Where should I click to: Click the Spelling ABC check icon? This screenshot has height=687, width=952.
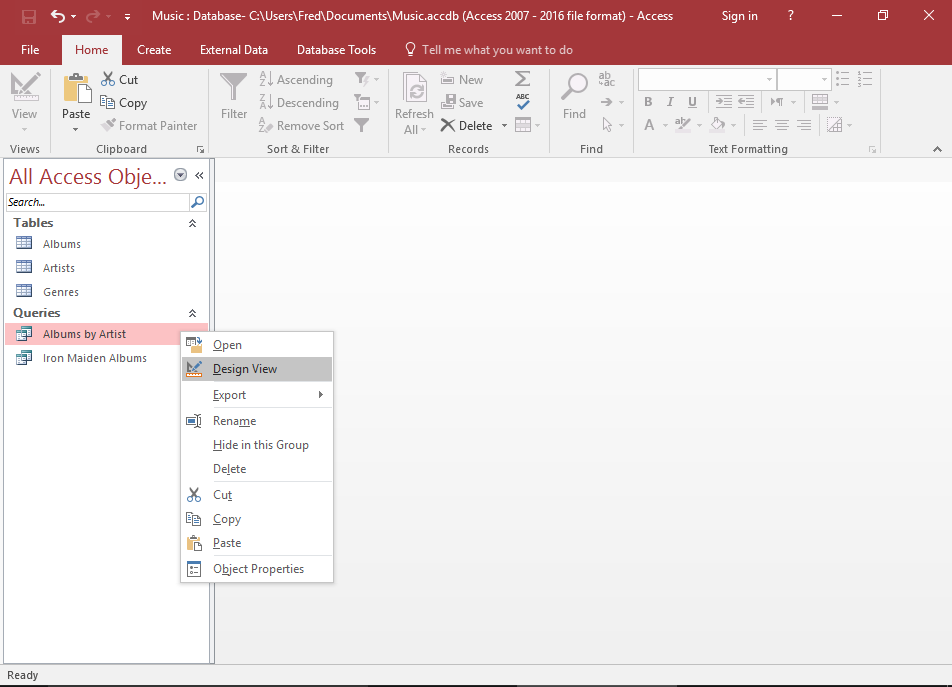pyautogui.click(x=523, y=102)
